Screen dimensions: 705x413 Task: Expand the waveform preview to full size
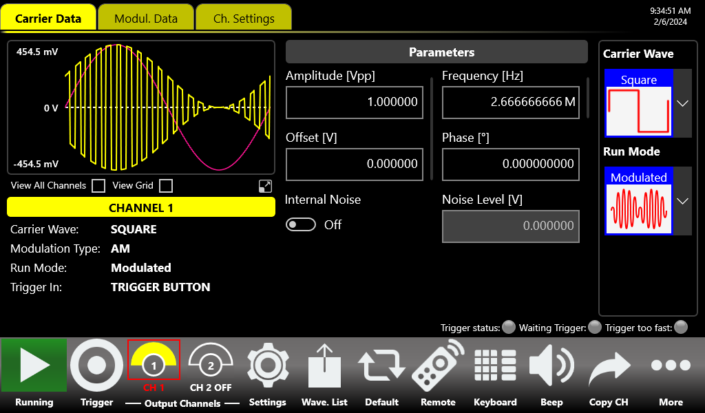click(265, 186)
